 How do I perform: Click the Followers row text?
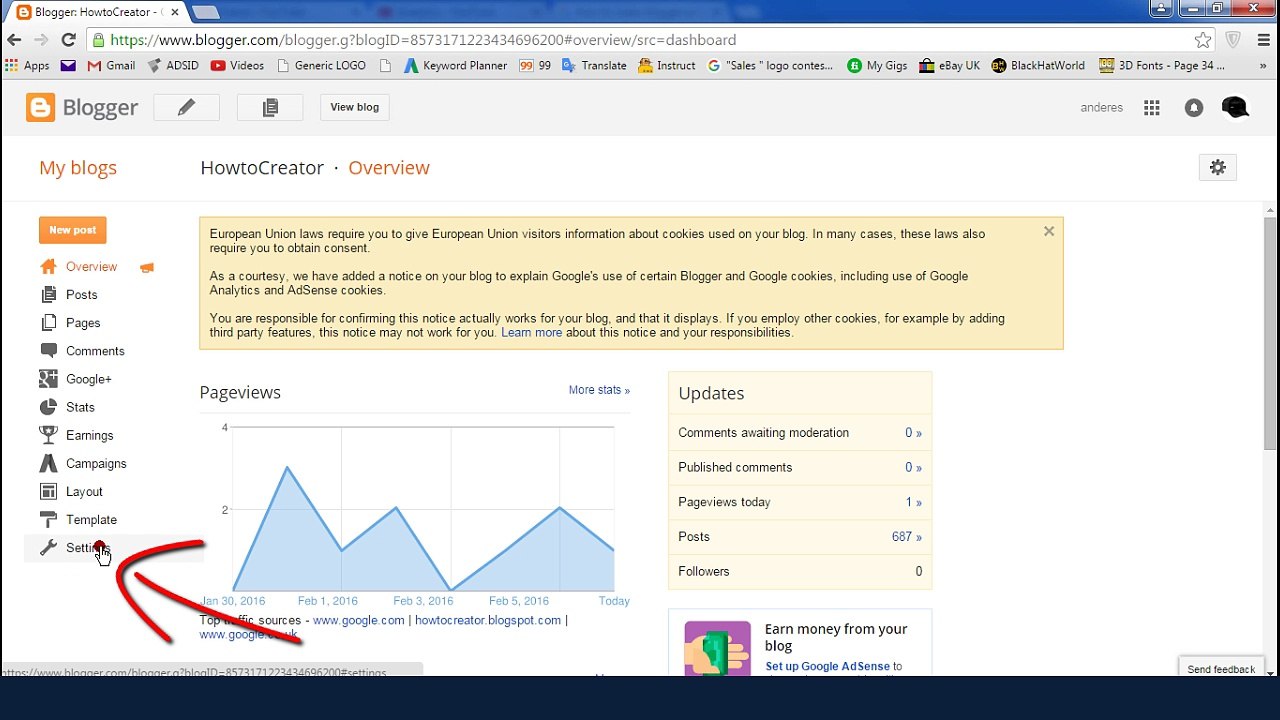point(704,572)
